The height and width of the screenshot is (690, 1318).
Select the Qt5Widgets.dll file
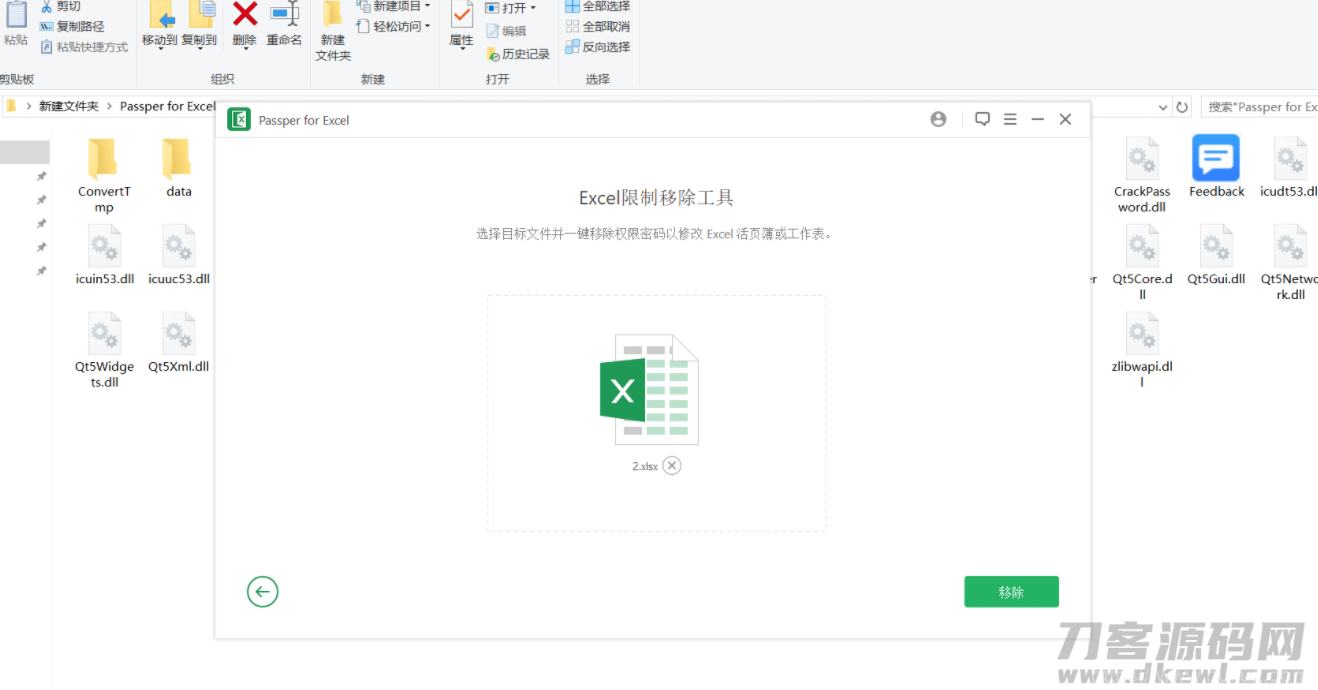click(x=104, y=350)
